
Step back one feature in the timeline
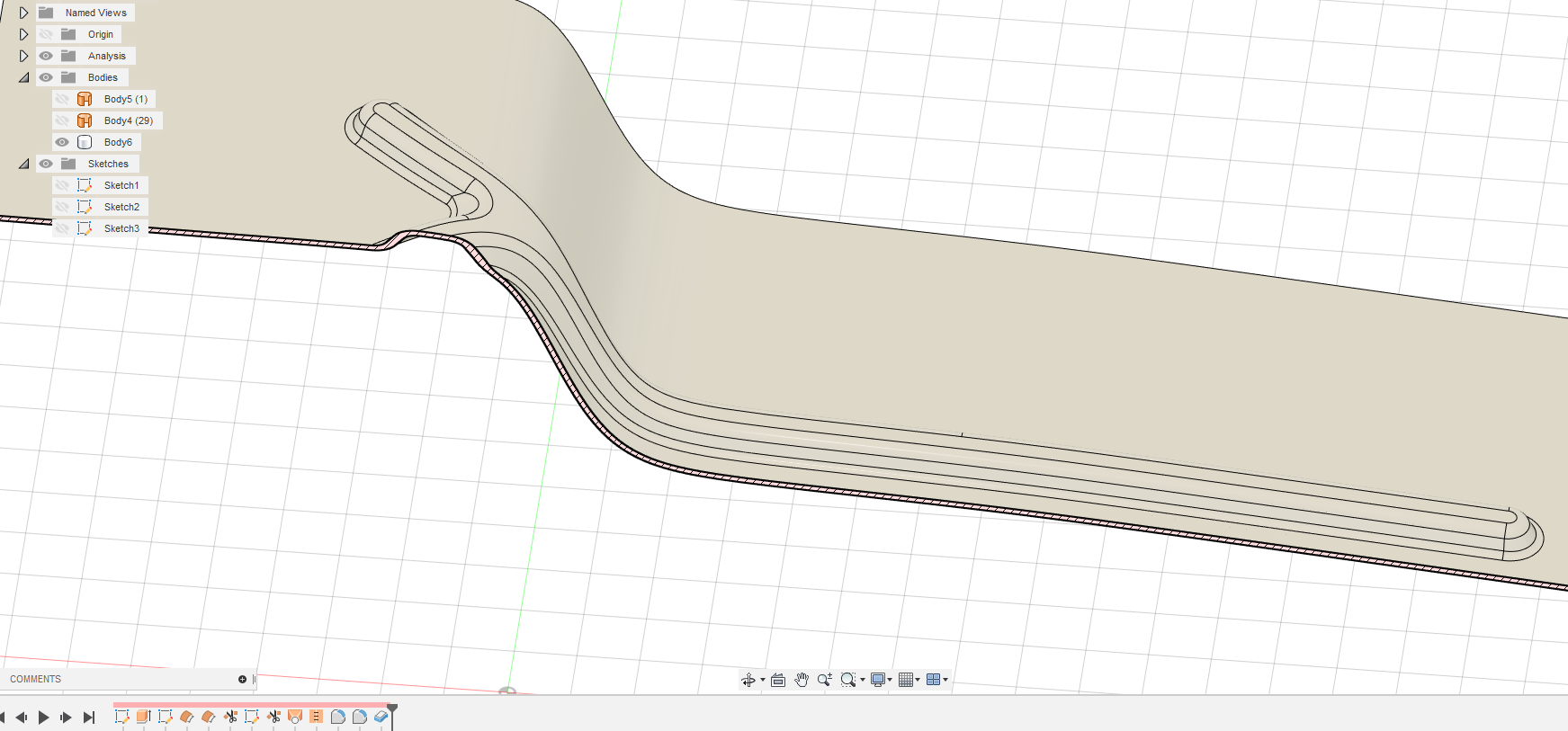[21, 718]
